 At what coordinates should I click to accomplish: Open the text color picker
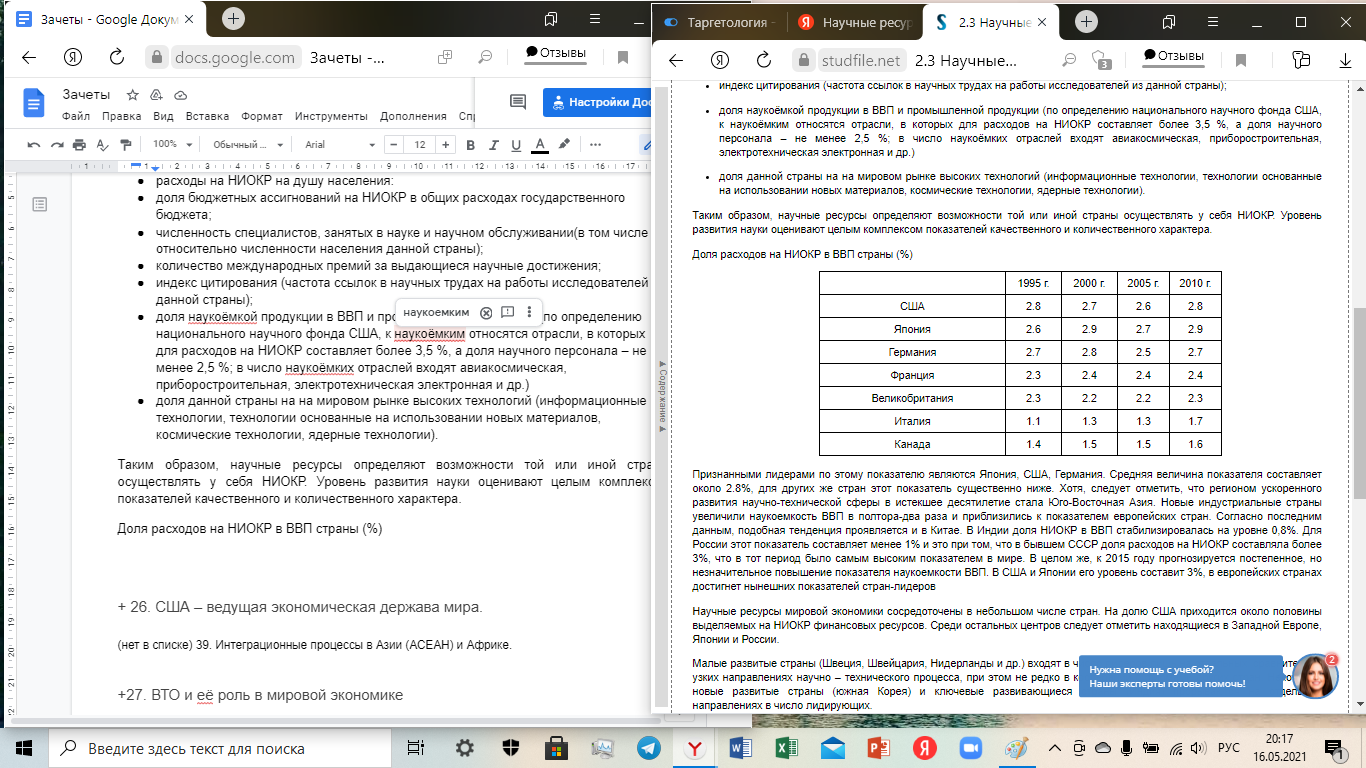tap(540, 144)
